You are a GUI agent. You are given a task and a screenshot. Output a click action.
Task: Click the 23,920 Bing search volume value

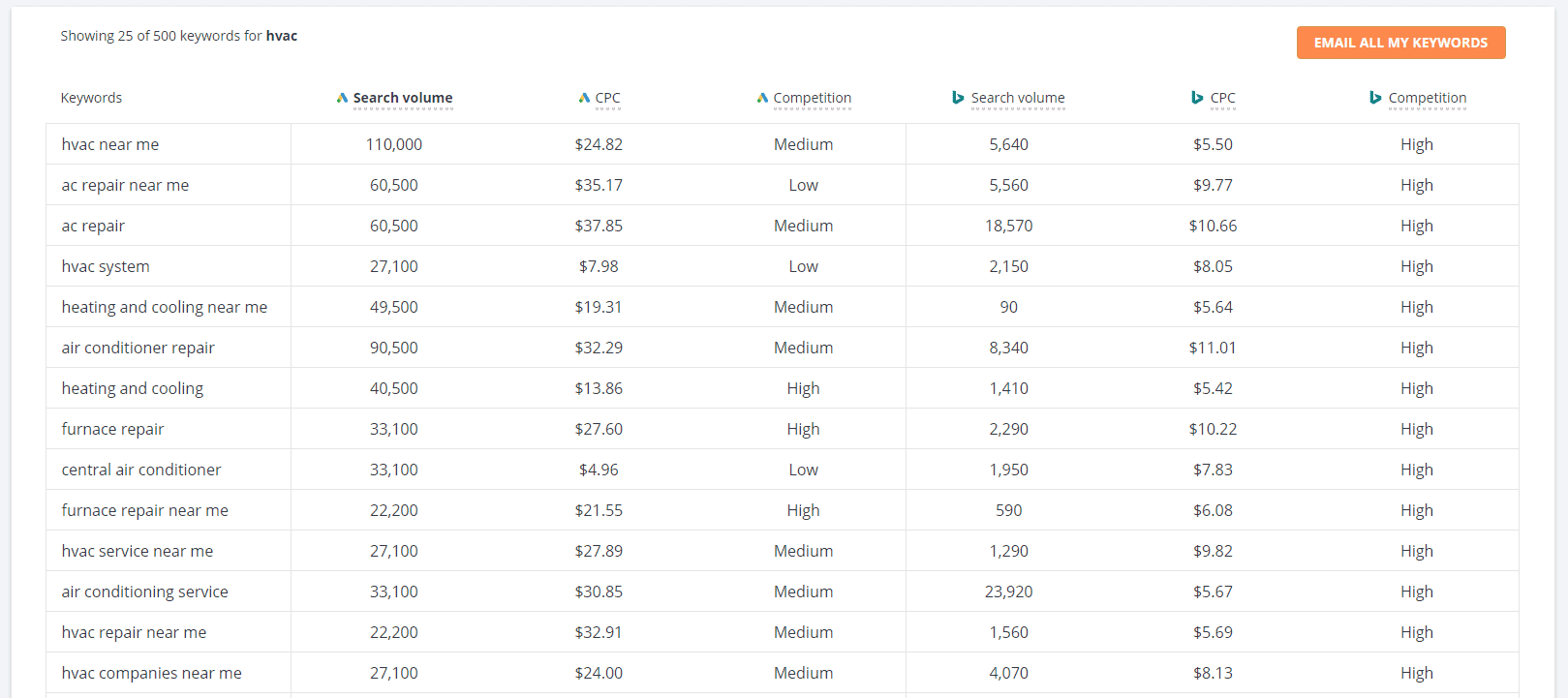[x=1008, y=592]
